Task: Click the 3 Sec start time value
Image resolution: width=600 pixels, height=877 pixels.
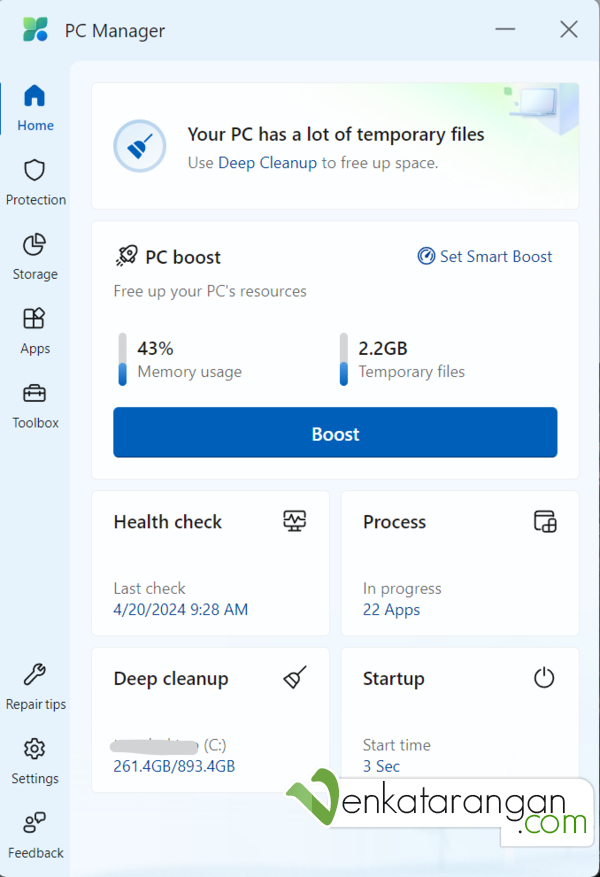Action: (381, 766)
